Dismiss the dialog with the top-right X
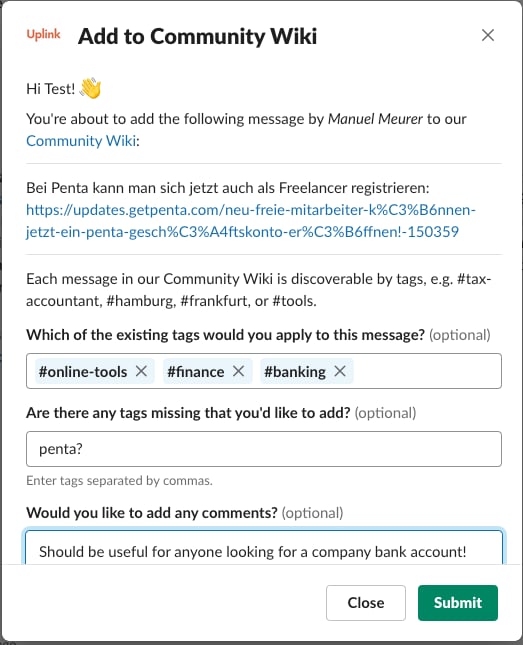 pyautogui.click(x=488, y=35)
